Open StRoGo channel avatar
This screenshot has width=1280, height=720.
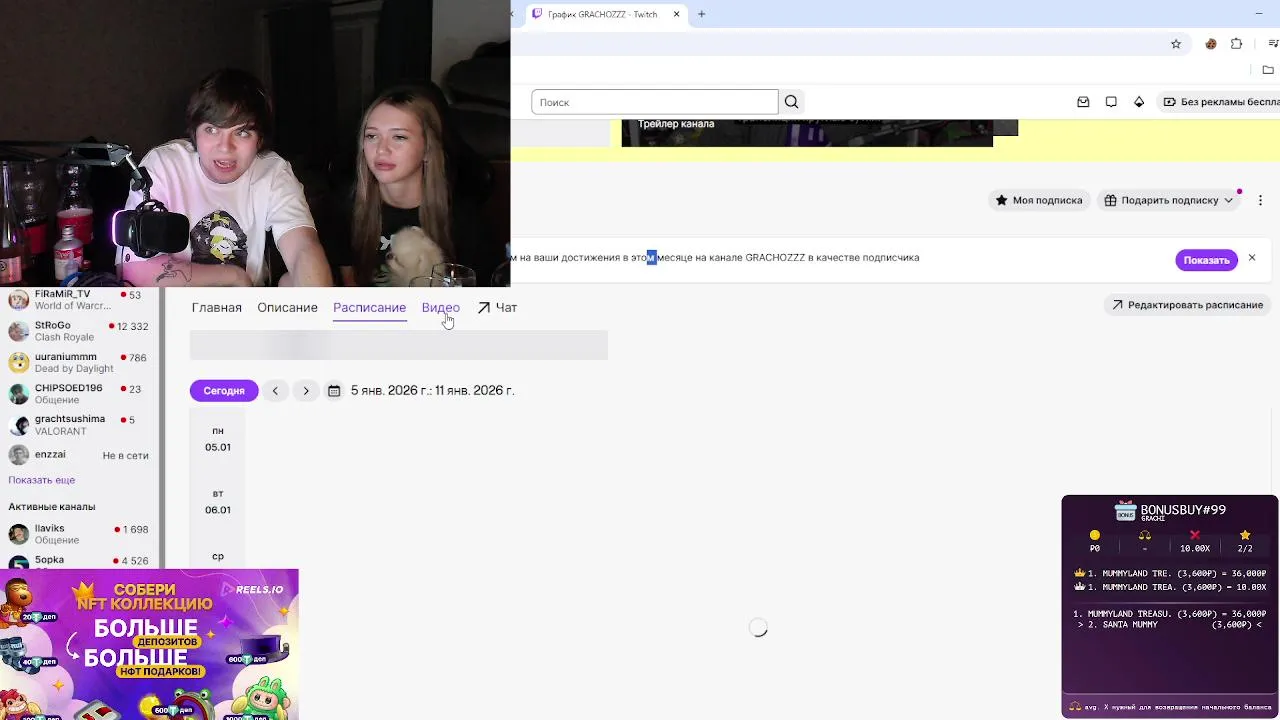click(x=18, y=331)
